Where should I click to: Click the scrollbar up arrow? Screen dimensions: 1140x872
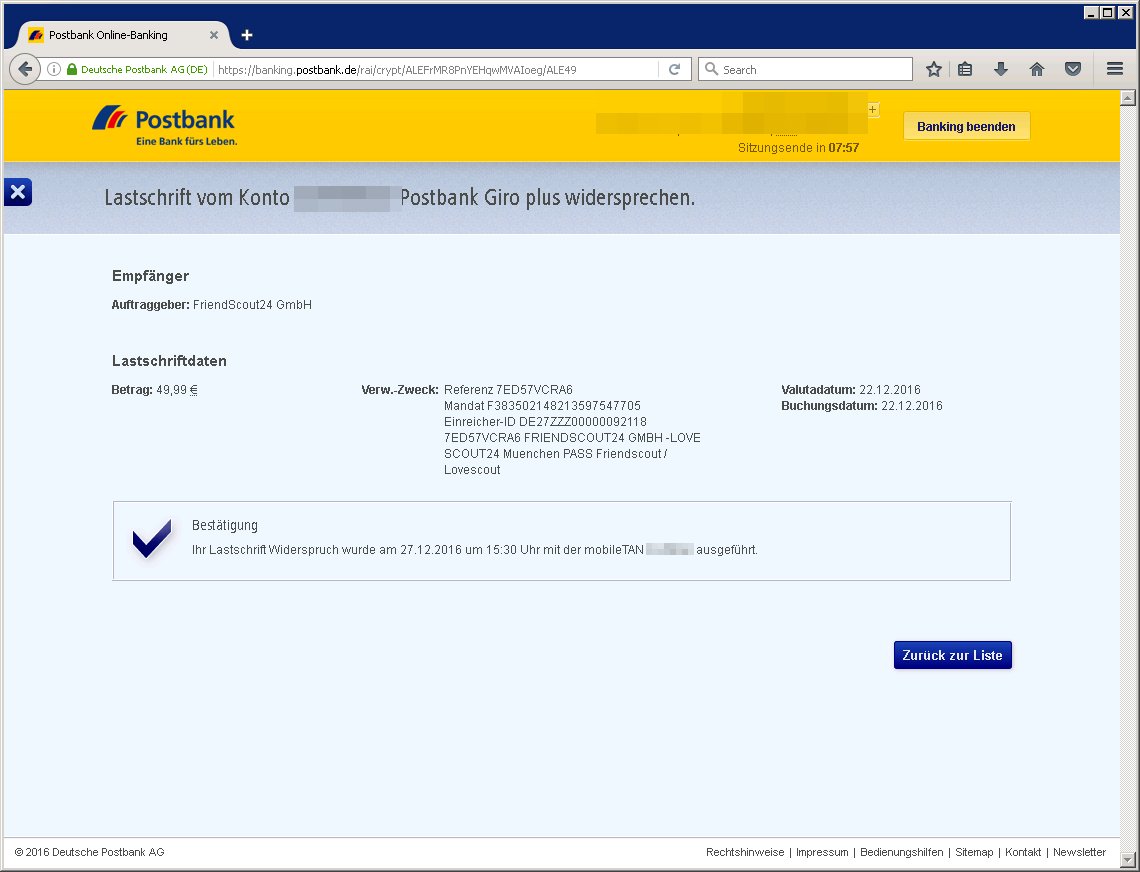pos(1128,97)
